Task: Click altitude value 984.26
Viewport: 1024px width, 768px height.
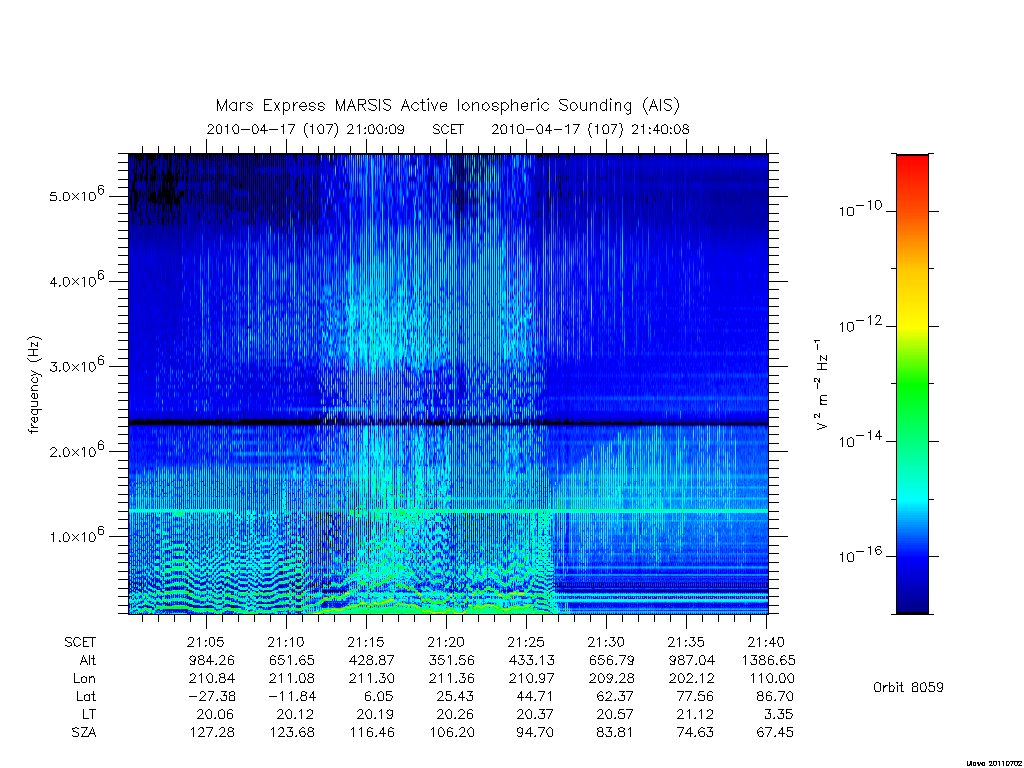Action: [212, 660]
